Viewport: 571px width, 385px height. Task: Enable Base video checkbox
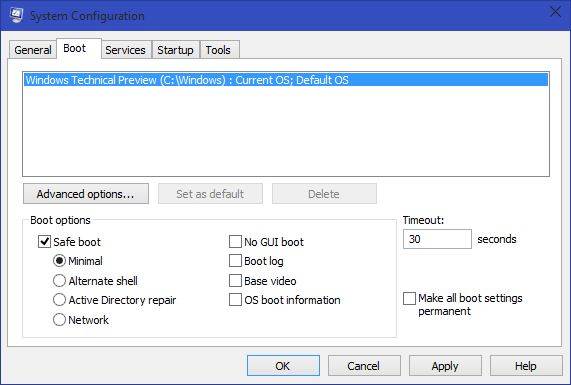tap(235, 281)
